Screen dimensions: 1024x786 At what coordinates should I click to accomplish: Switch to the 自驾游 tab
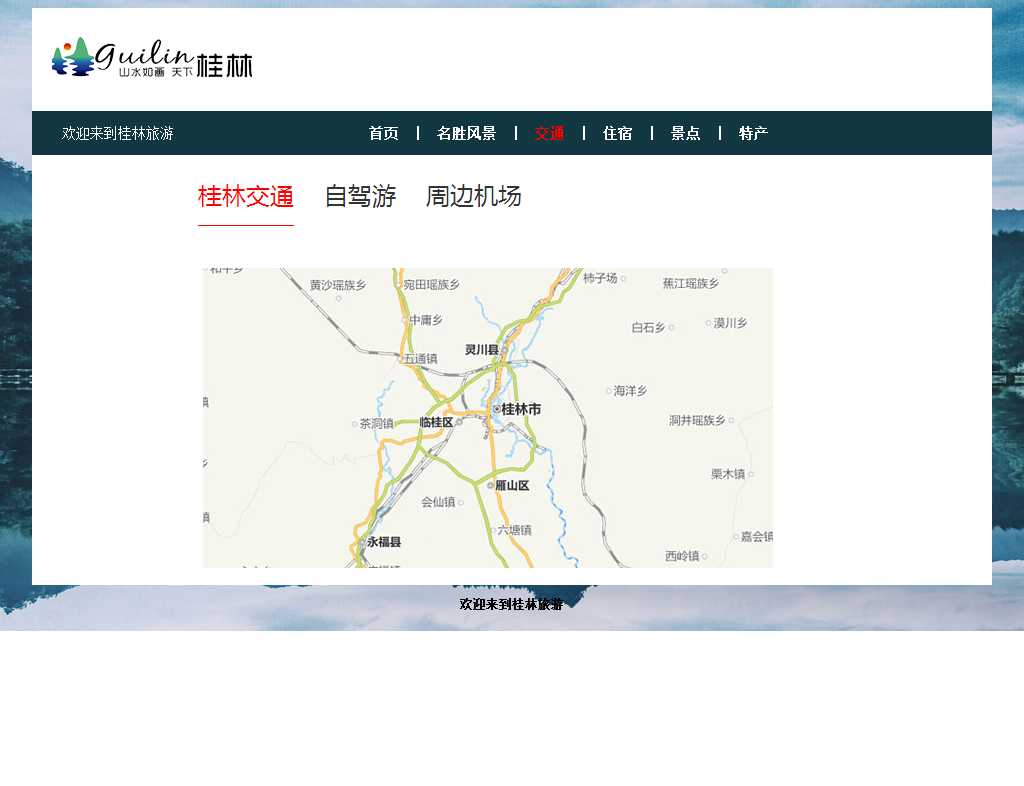click(x=360, y=196)
